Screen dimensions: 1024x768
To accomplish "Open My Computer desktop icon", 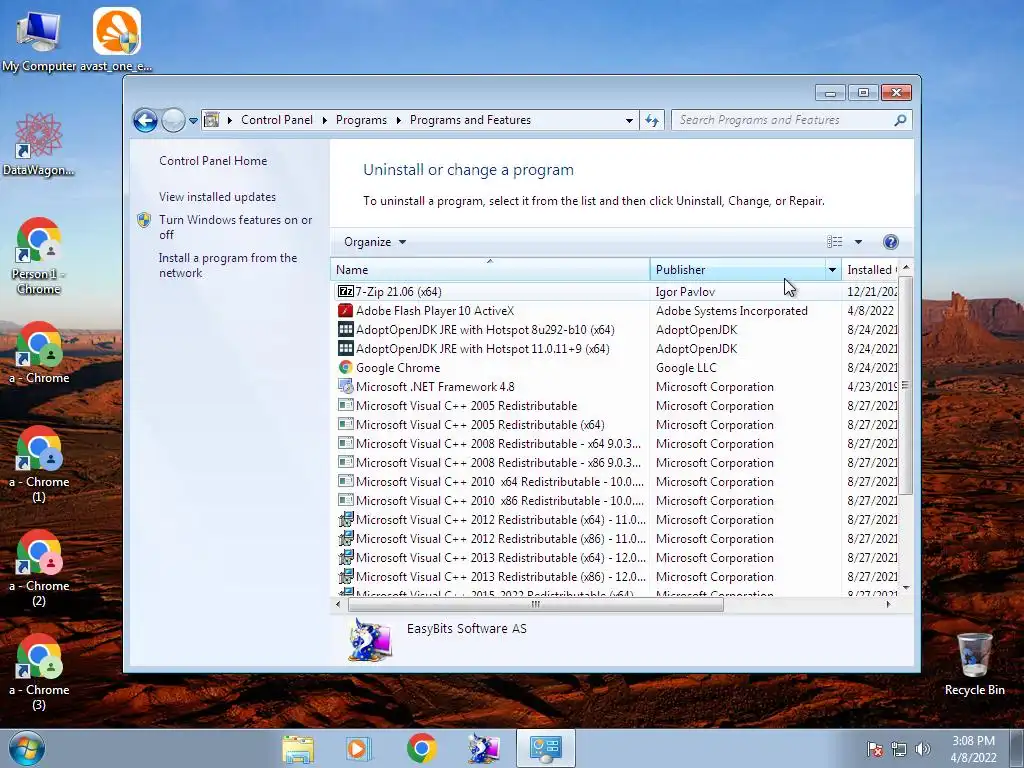I will click(x=38, y=39).
